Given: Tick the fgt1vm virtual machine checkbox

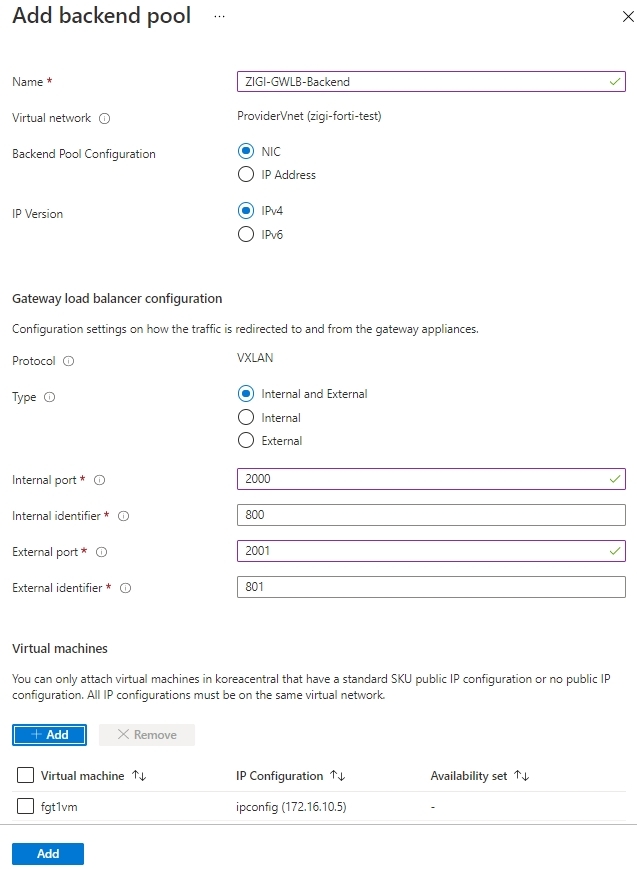Looking at the screenshot, I should click(26, 806).
